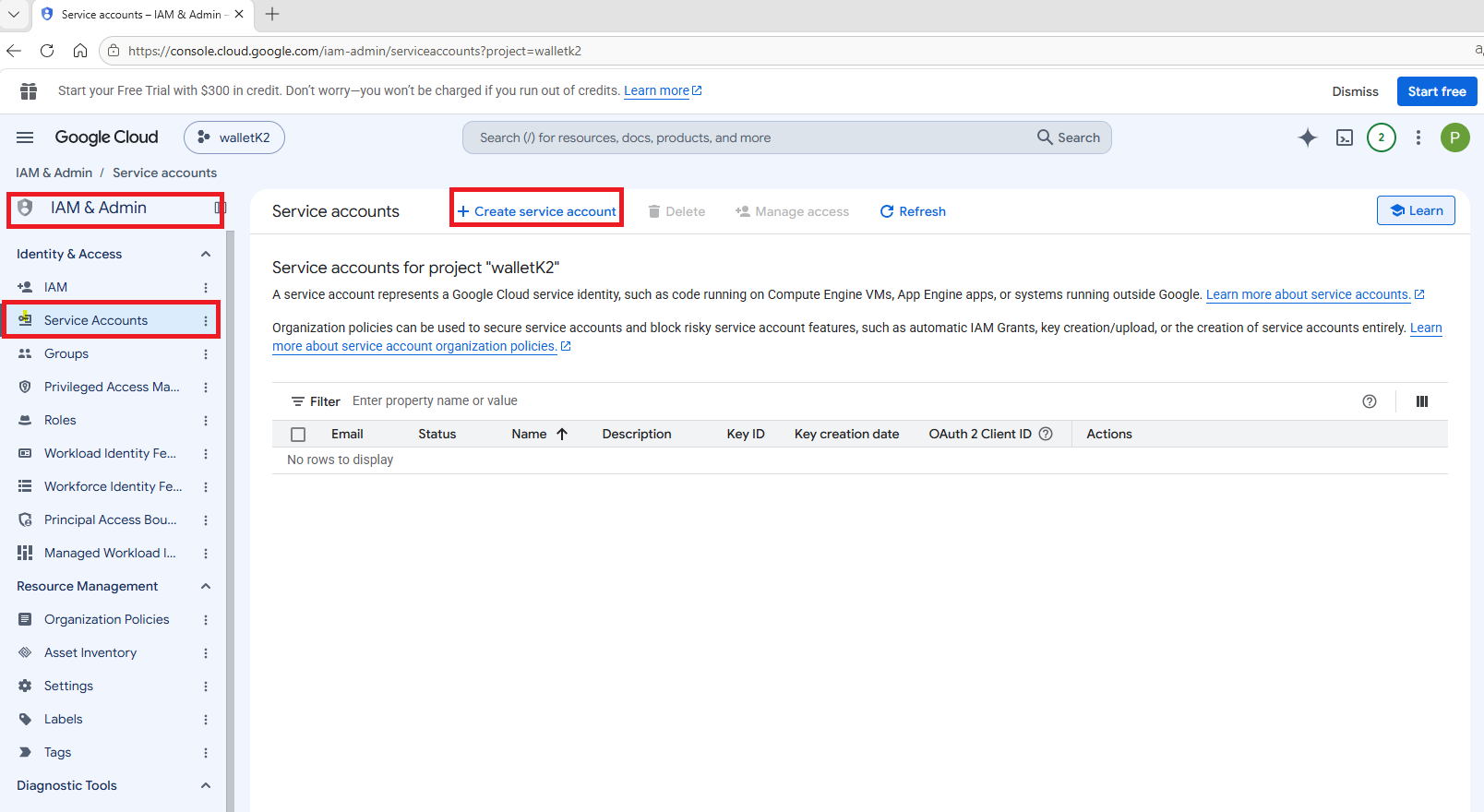Open Learn more about service accounts link

(1315, 294)
